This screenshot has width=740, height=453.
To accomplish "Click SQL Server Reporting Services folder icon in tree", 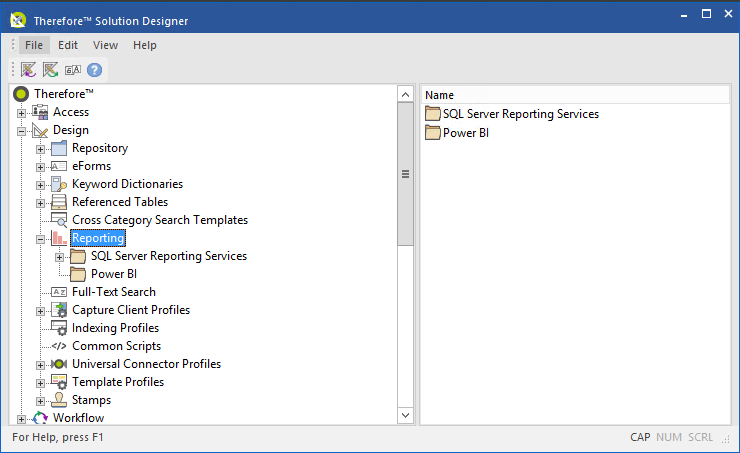I will tap(78, 256).
